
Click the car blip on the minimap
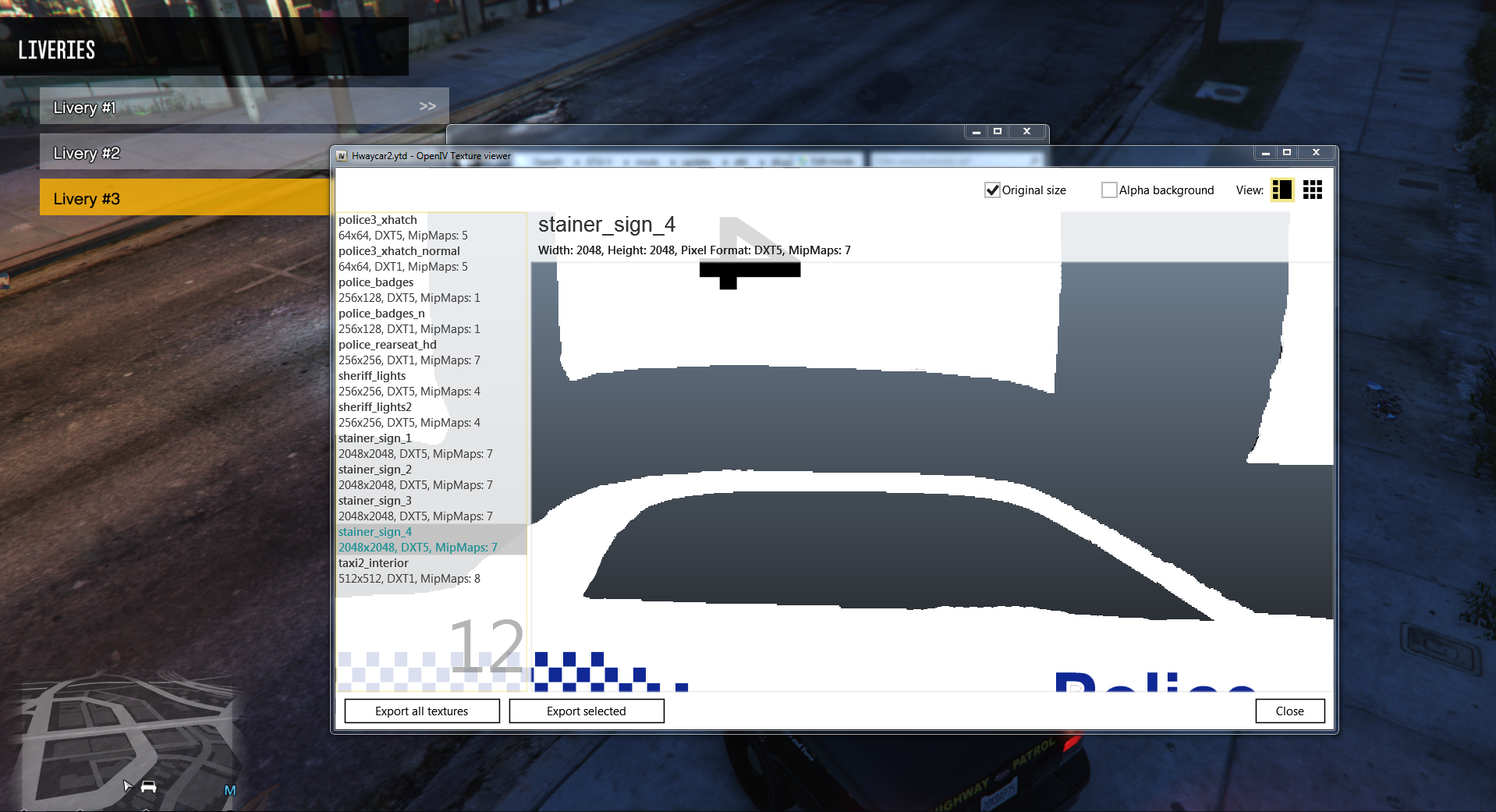[148, 786]
